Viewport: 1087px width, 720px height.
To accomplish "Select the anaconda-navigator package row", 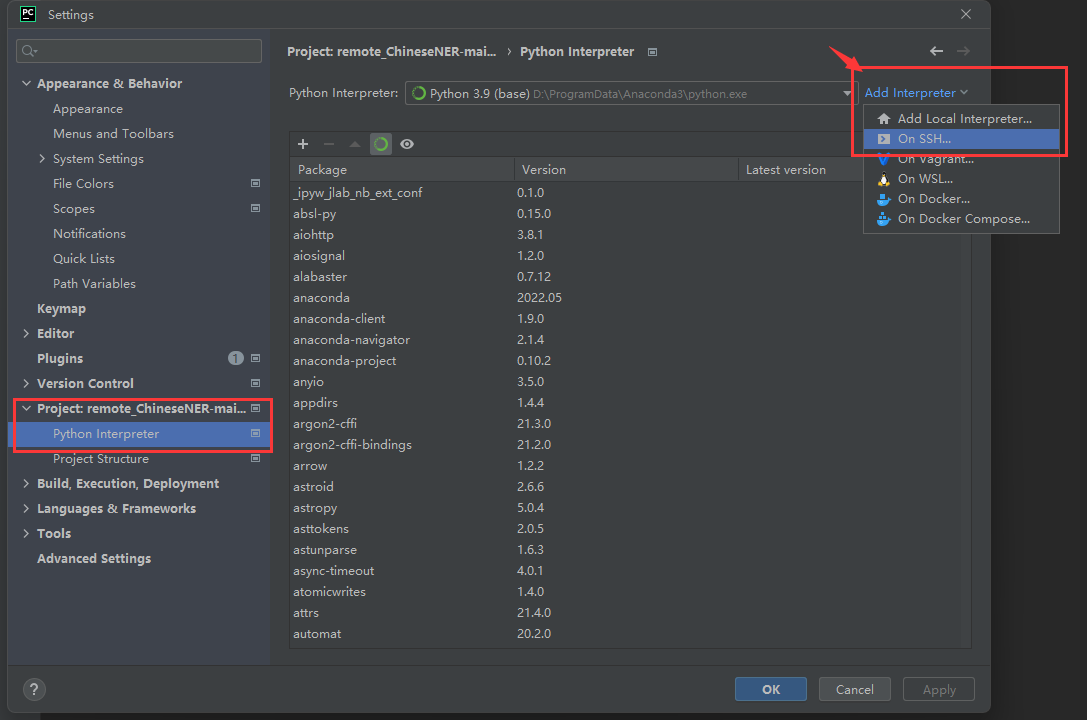I will tap(351, 340).
